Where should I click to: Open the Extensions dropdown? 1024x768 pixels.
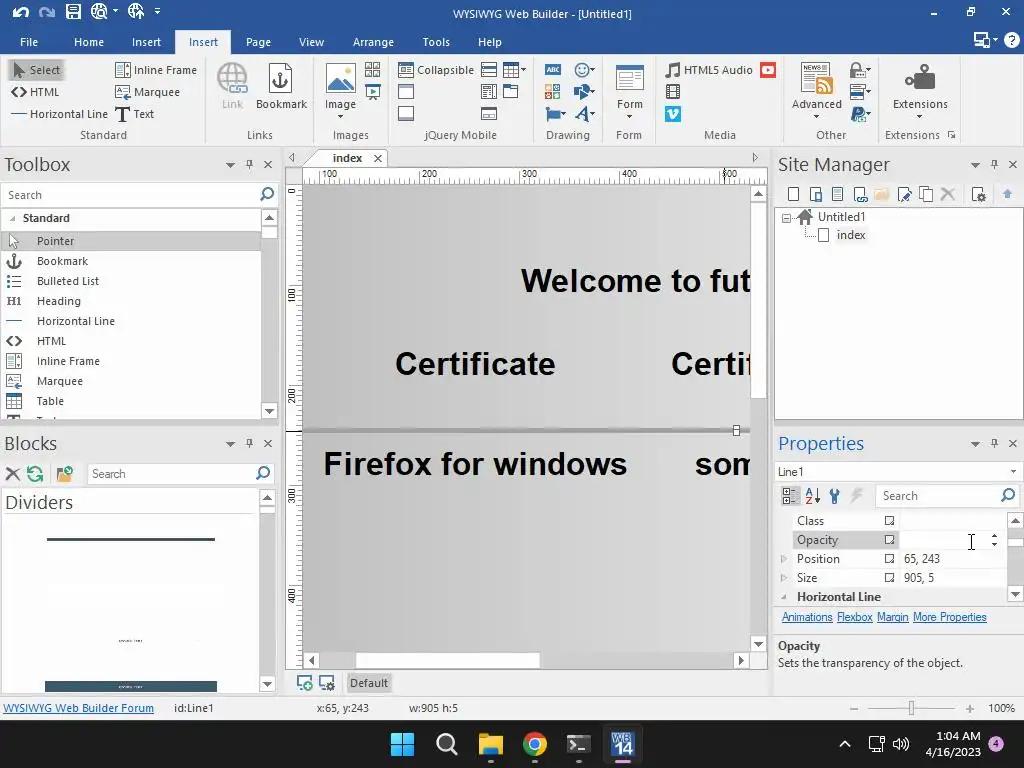[x=920, y=116]
